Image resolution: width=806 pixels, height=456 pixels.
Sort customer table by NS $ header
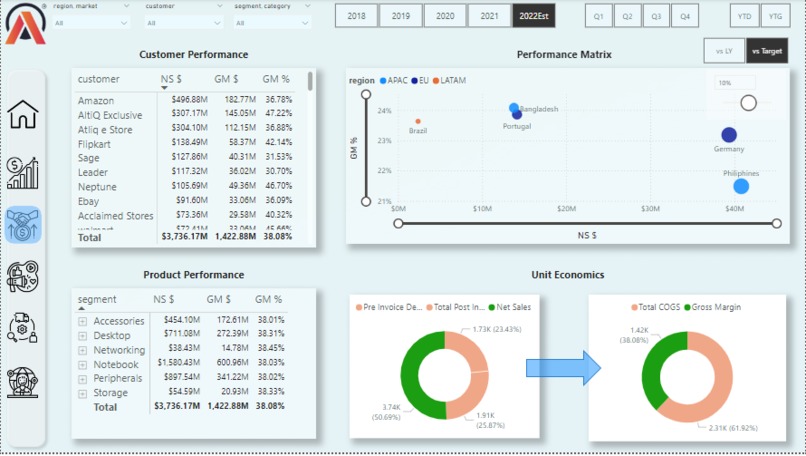[171, 79]
